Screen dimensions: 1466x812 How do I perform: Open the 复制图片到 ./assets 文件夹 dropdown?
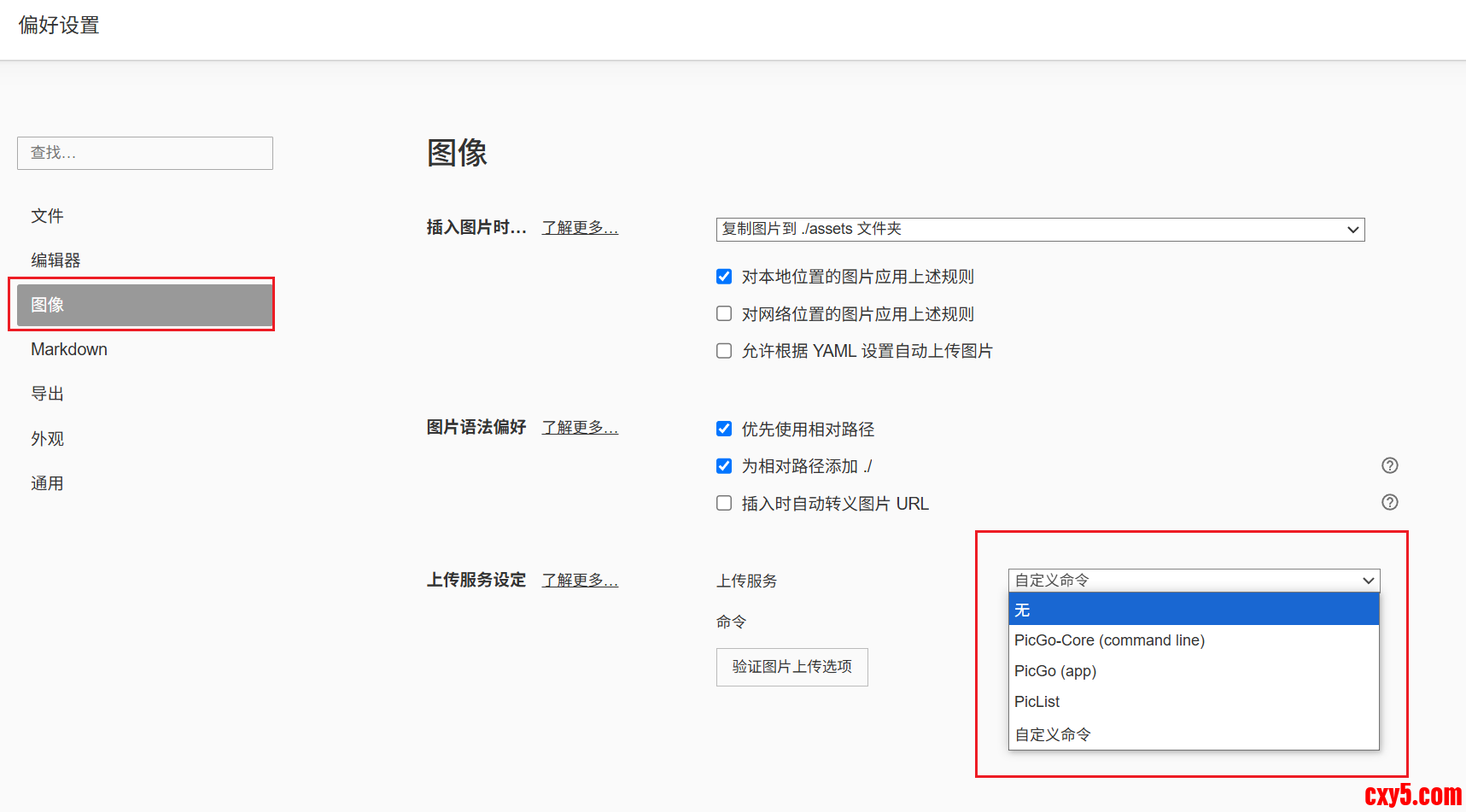click(x=1039, y=229)
